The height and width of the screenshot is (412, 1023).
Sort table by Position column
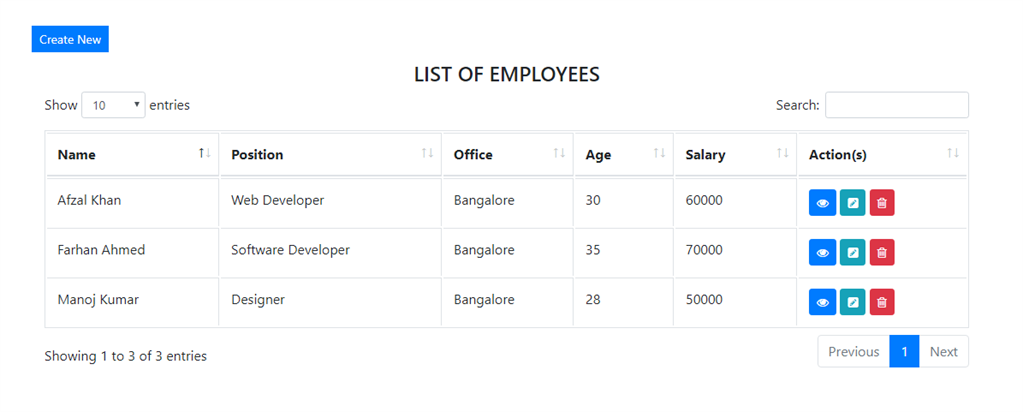pos(330,155)
